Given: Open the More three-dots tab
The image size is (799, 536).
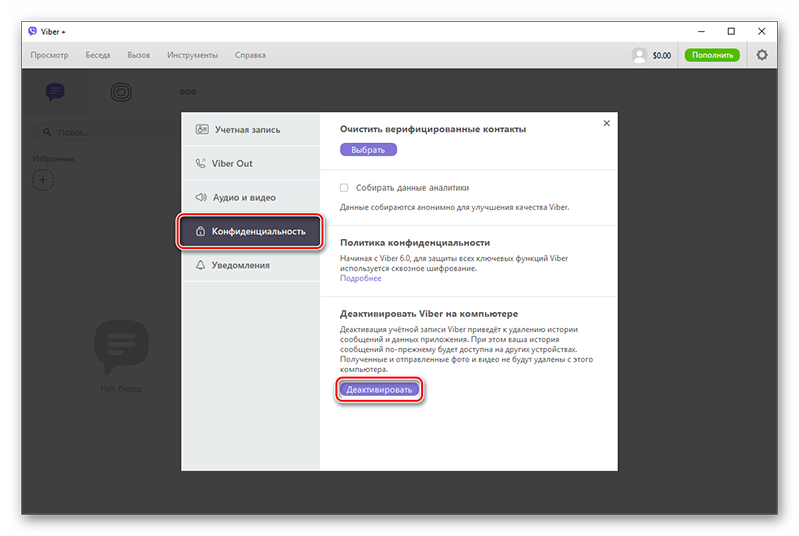Looking at the screenshot, I should click(188, 92).
